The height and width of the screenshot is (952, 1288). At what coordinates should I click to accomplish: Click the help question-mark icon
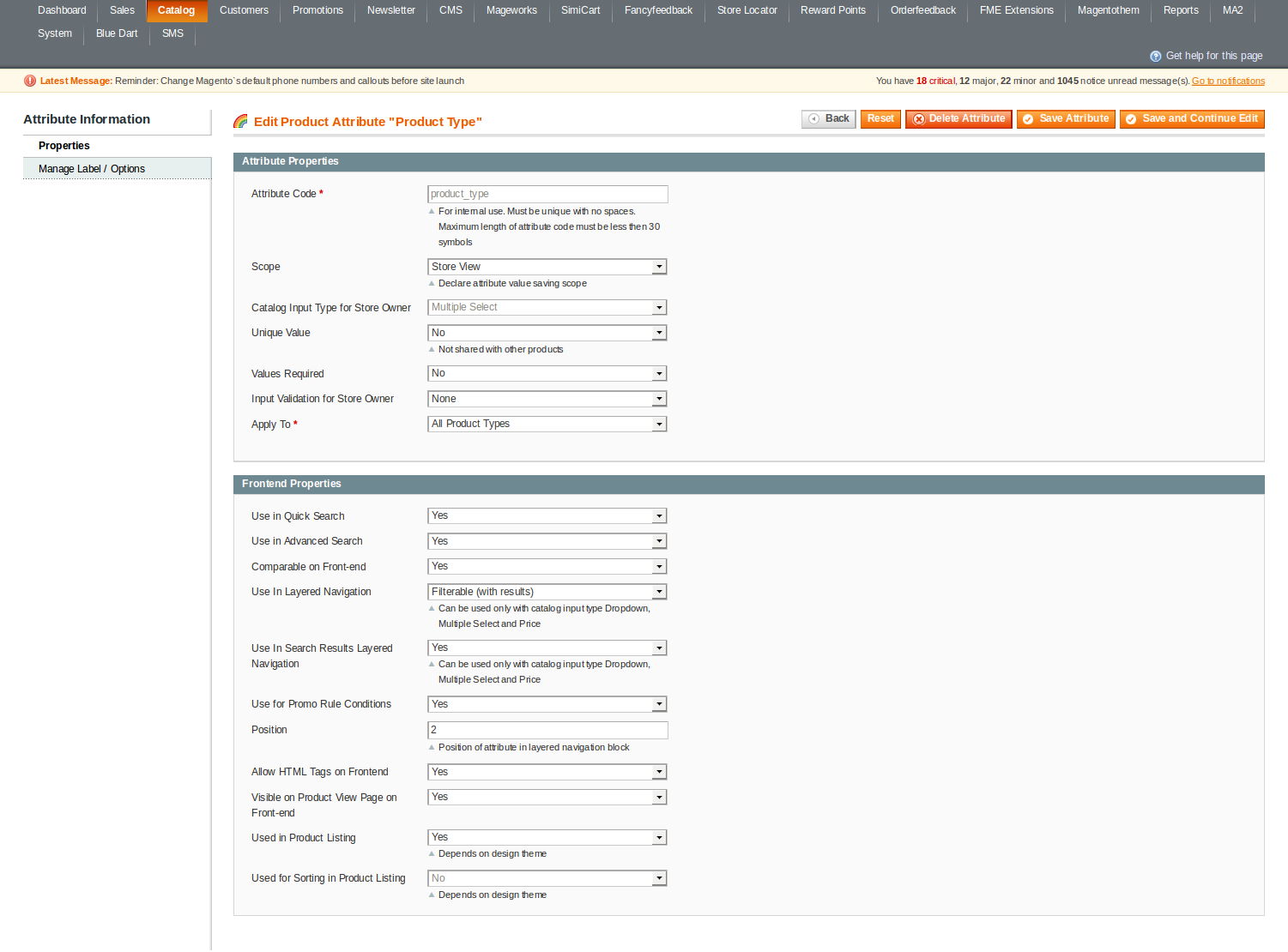point(1155,57)
